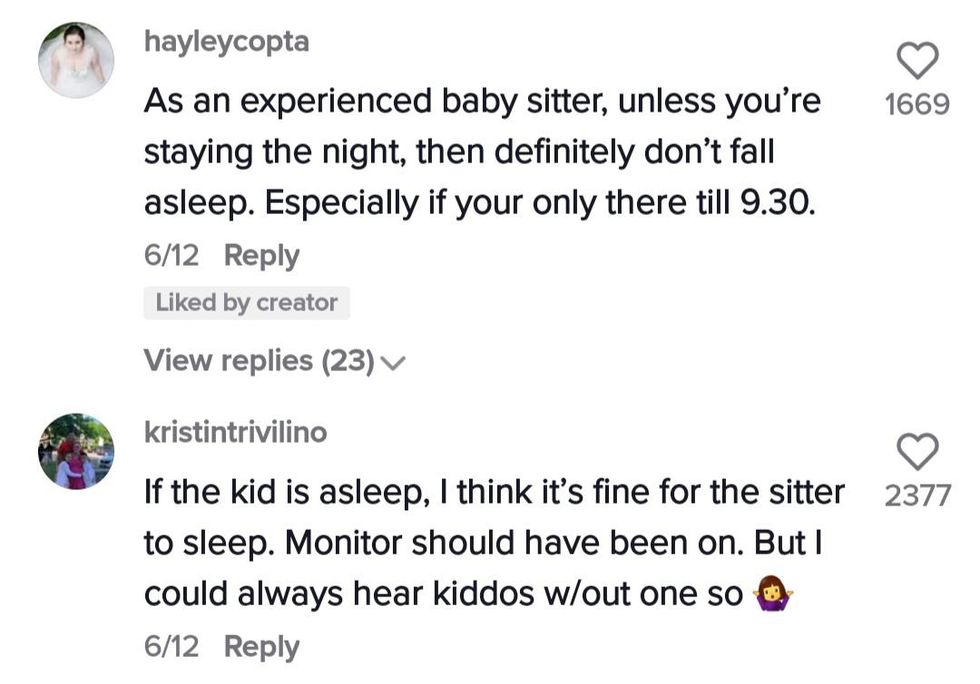
Task: Click "9.30" in hayleycopta's comment
Action: point(777,203)
